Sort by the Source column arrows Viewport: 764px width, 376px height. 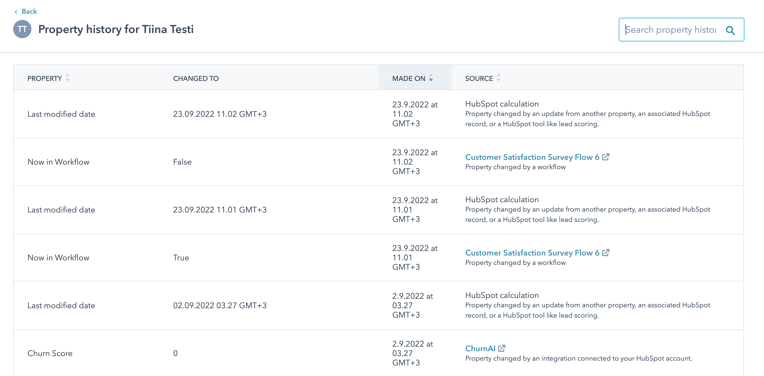(498, 78)
